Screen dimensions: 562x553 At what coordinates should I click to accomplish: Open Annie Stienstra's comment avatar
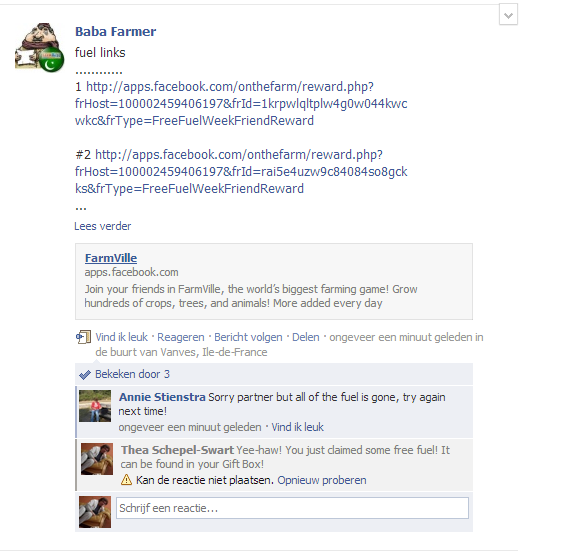[x=95, y=406]
